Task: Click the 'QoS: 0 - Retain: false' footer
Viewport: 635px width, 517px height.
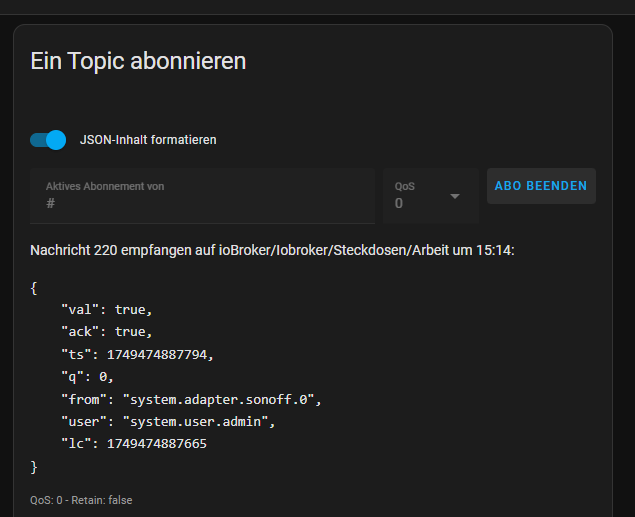Action: point(81,500)
